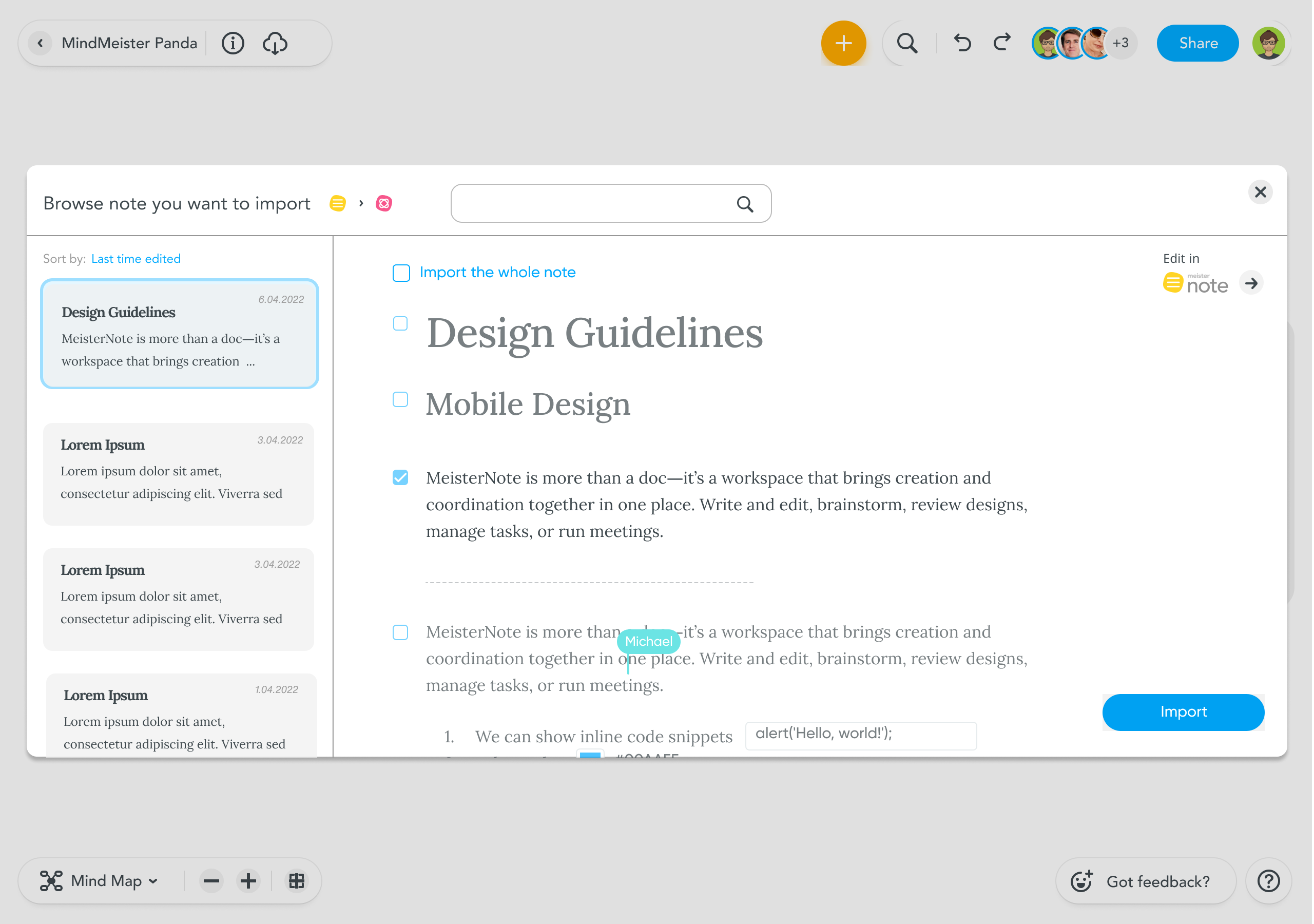This screenshot has width=1314, height=924.
Task: Click the note search input field
Action: [592, 204]
